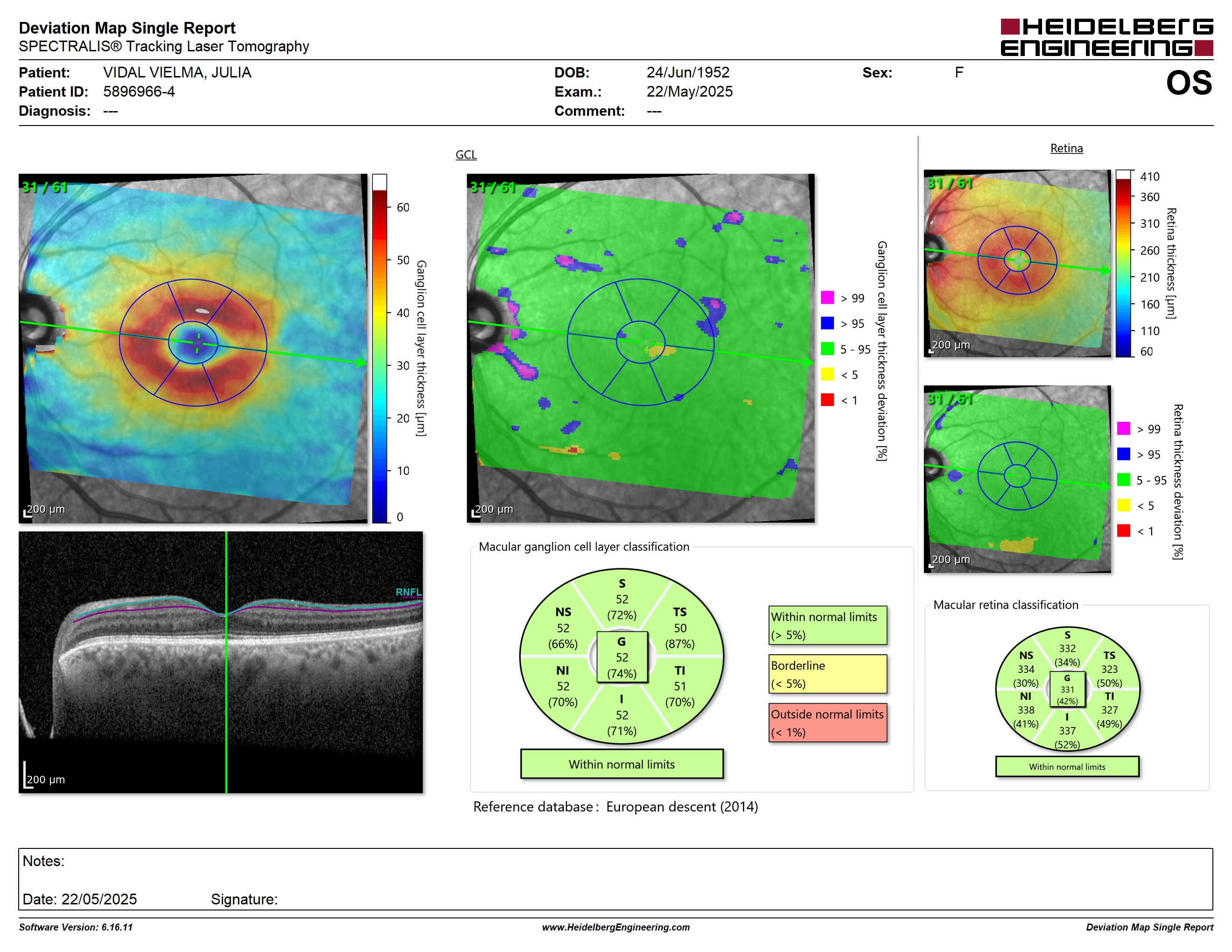Click the DOB value 24/Jun/1952
1232x952 pixels.
[688, 73]
